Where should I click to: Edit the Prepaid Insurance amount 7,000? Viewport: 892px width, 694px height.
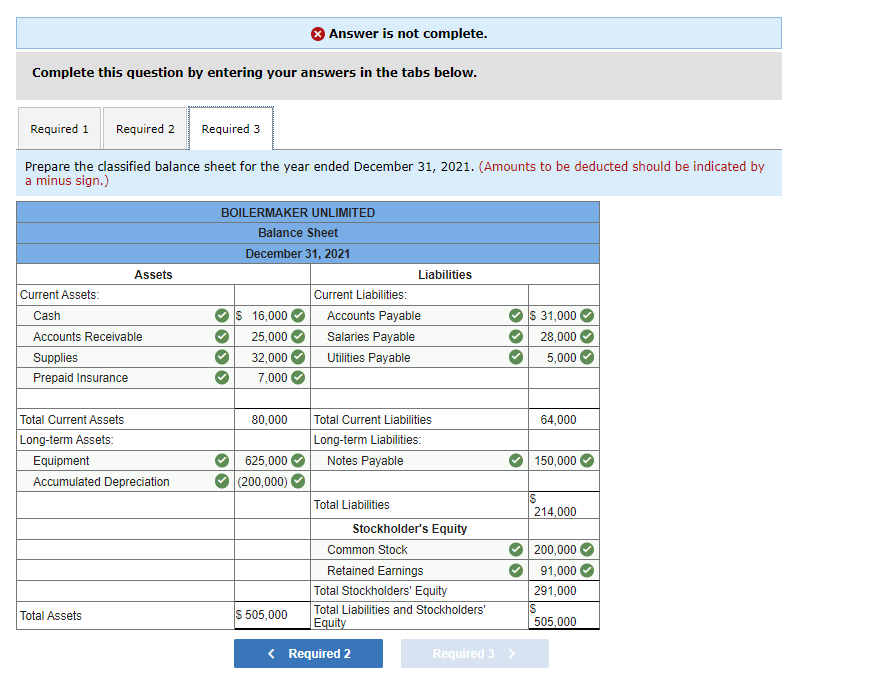pos(272,378)
